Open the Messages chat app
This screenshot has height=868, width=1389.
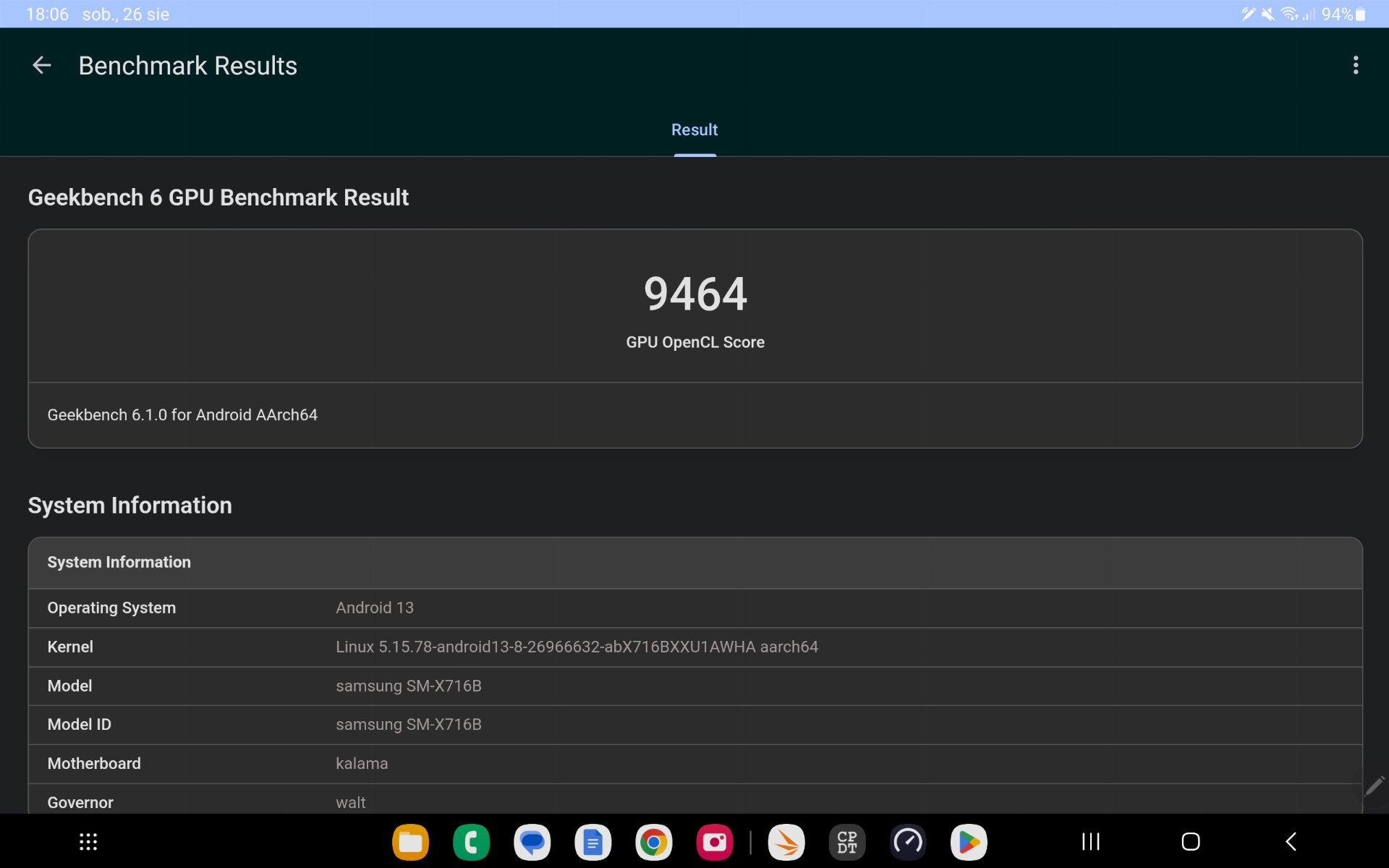[x=532, y=842]
